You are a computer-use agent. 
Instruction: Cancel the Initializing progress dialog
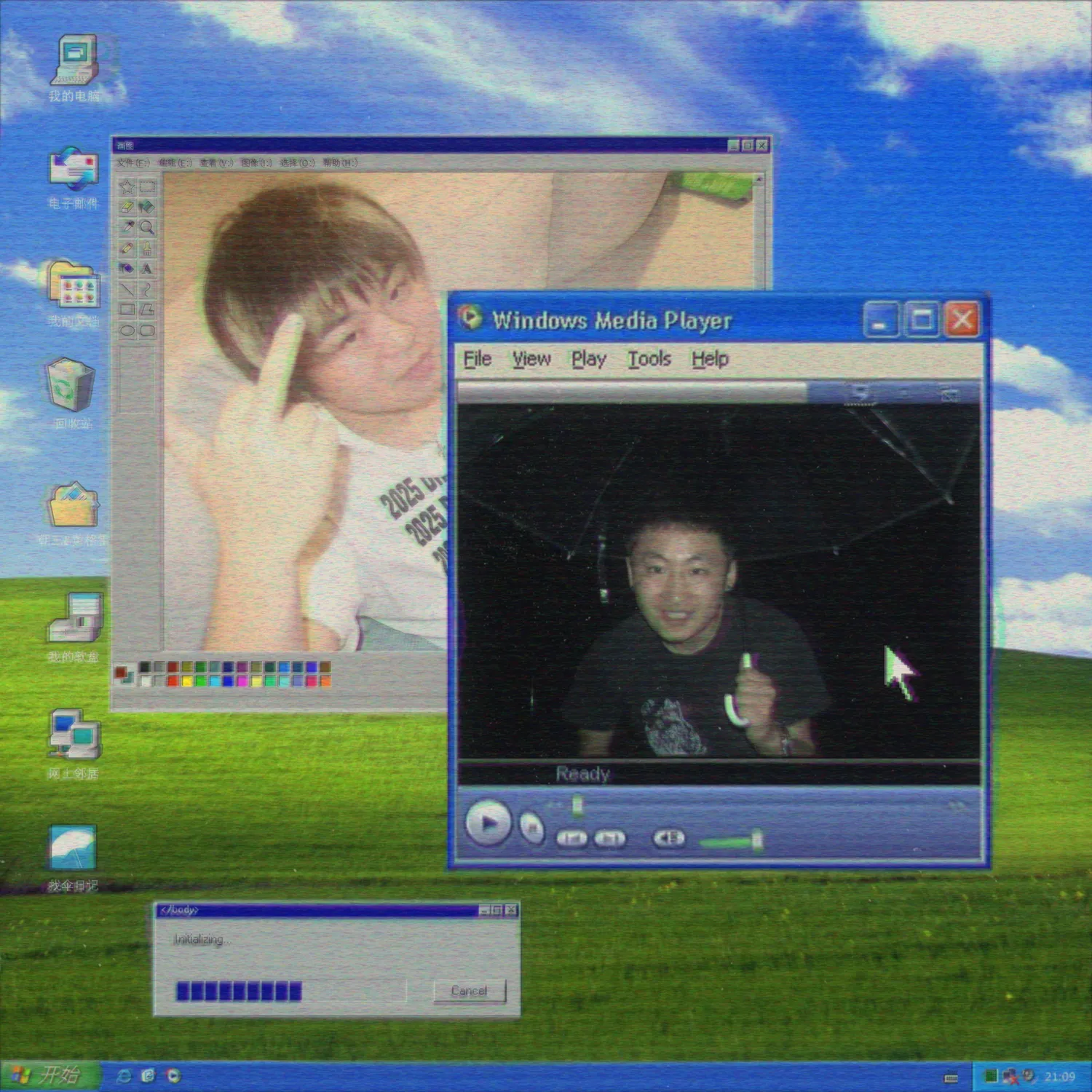[469, 991]
